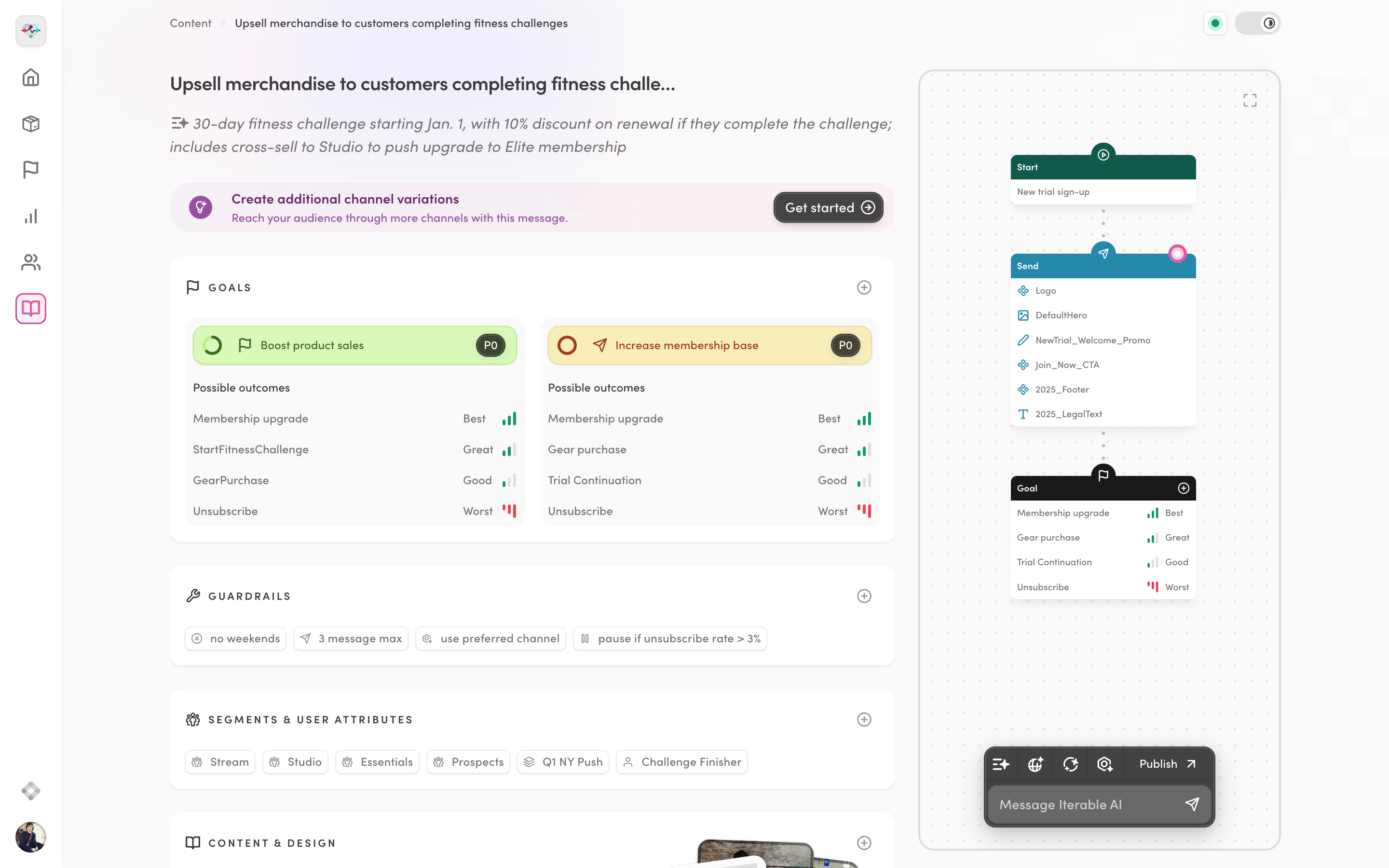Select the 2025_LegalText item
1389x868 pixels.
[1103, 415]
